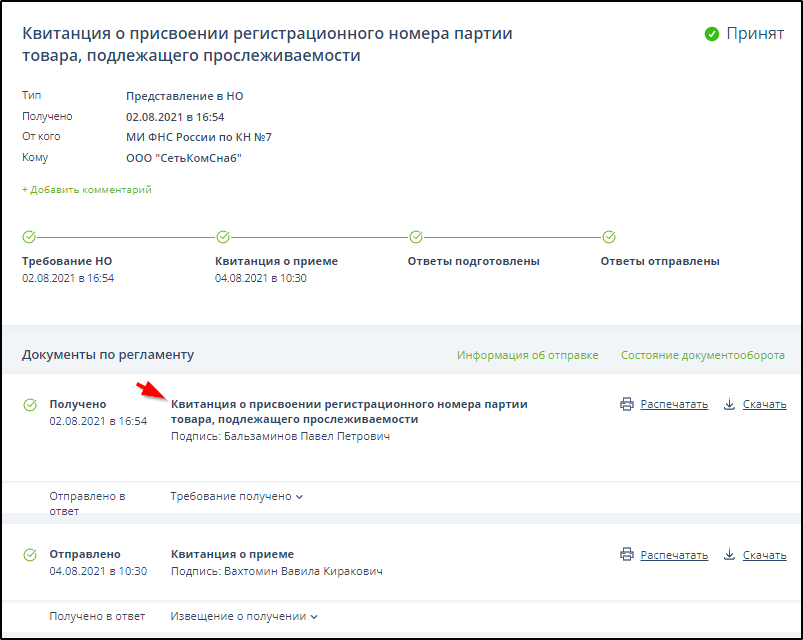803x640 pixels.
Task: Click printer icon for sent Квитанция о приеме
Action: 627,554
